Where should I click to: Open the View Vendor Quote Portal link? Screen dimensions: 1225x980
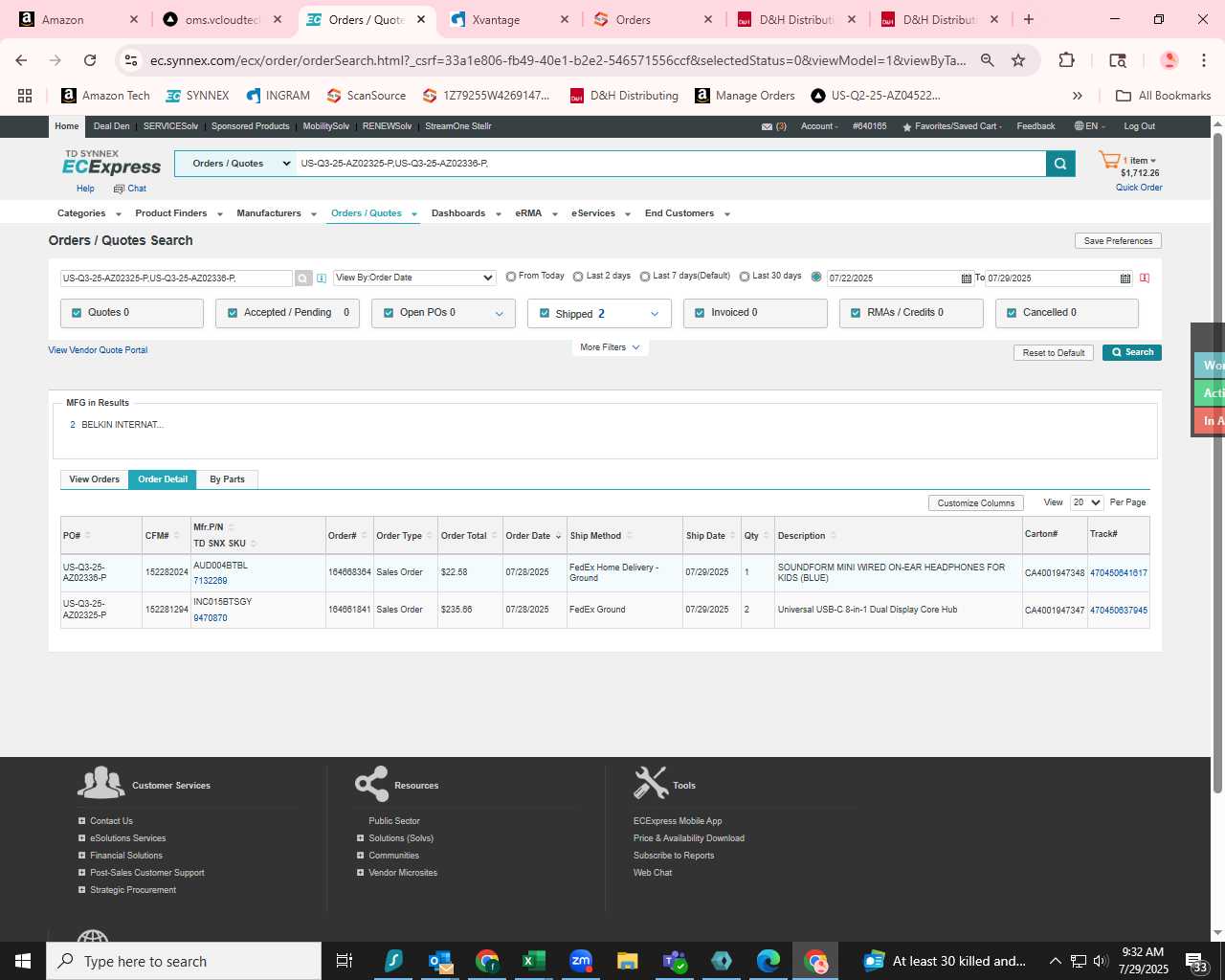(98, 350)
